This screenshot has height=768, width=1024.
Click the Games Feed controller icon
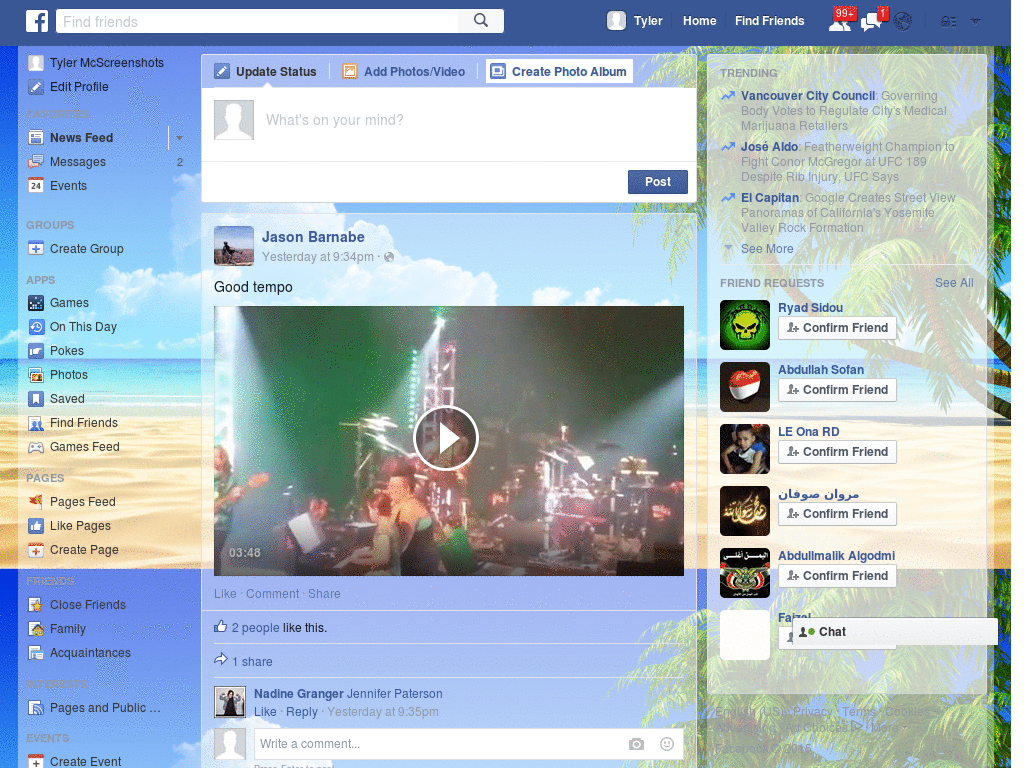pos(36,447)
